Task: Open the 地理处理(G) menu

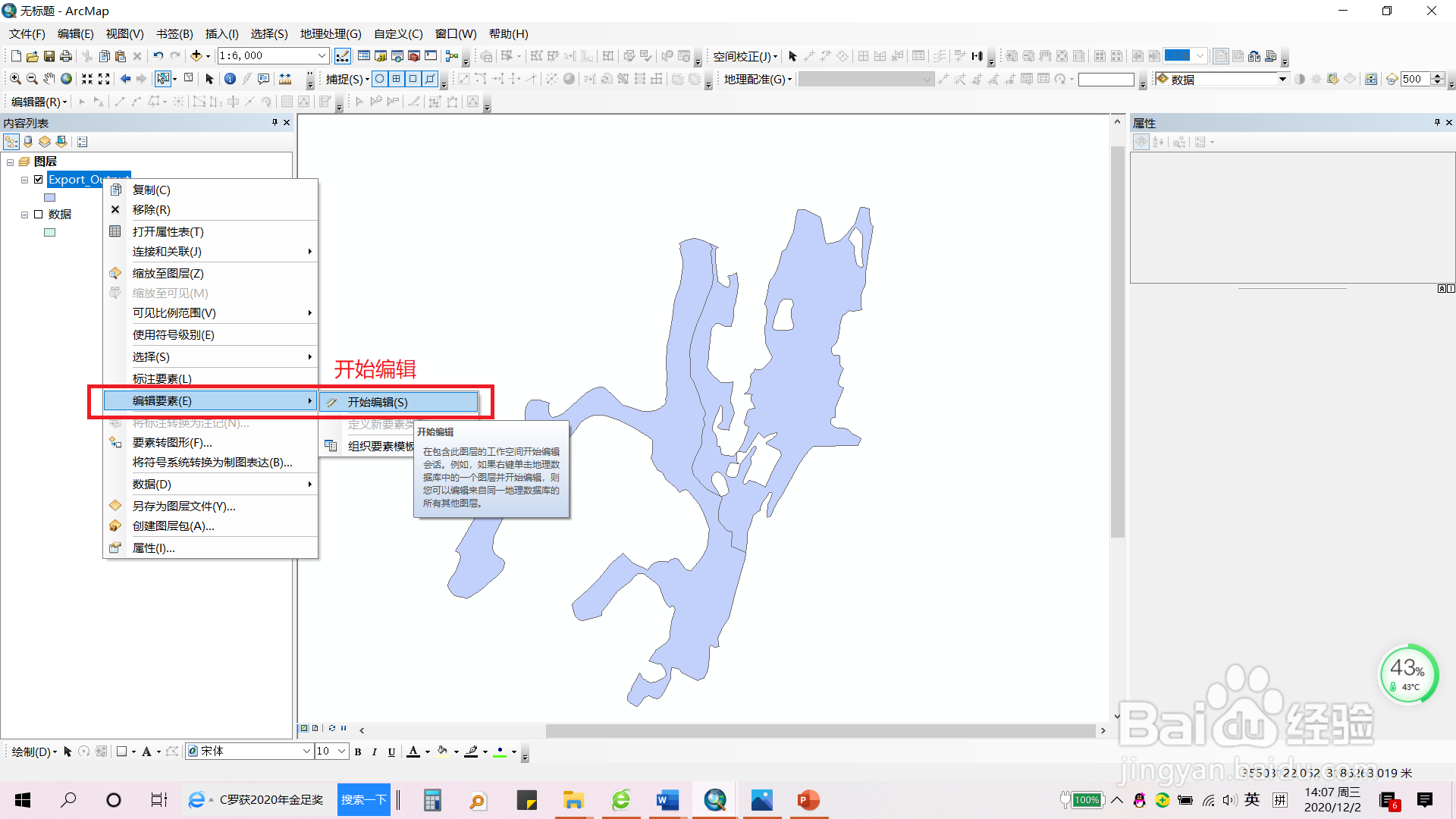Action: (x=331, y=34)
